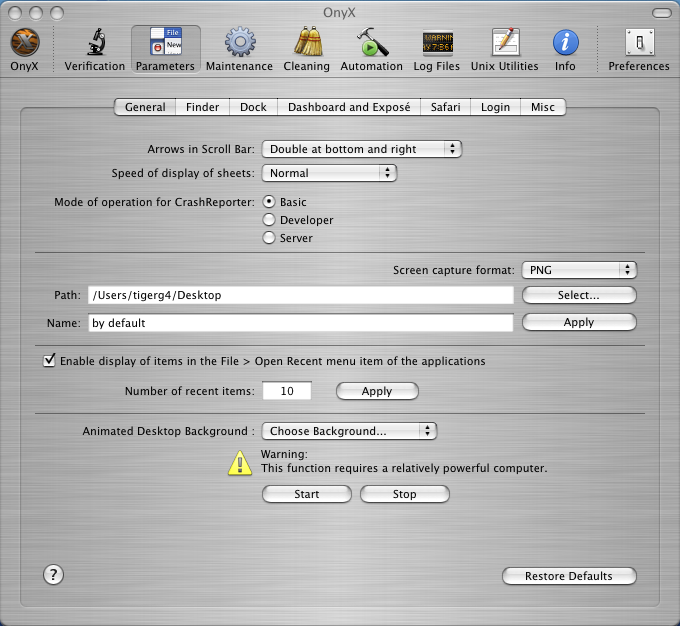
Task: Click the 'Mode of operation for CrashReporter:' label
Action: [154, 202]
